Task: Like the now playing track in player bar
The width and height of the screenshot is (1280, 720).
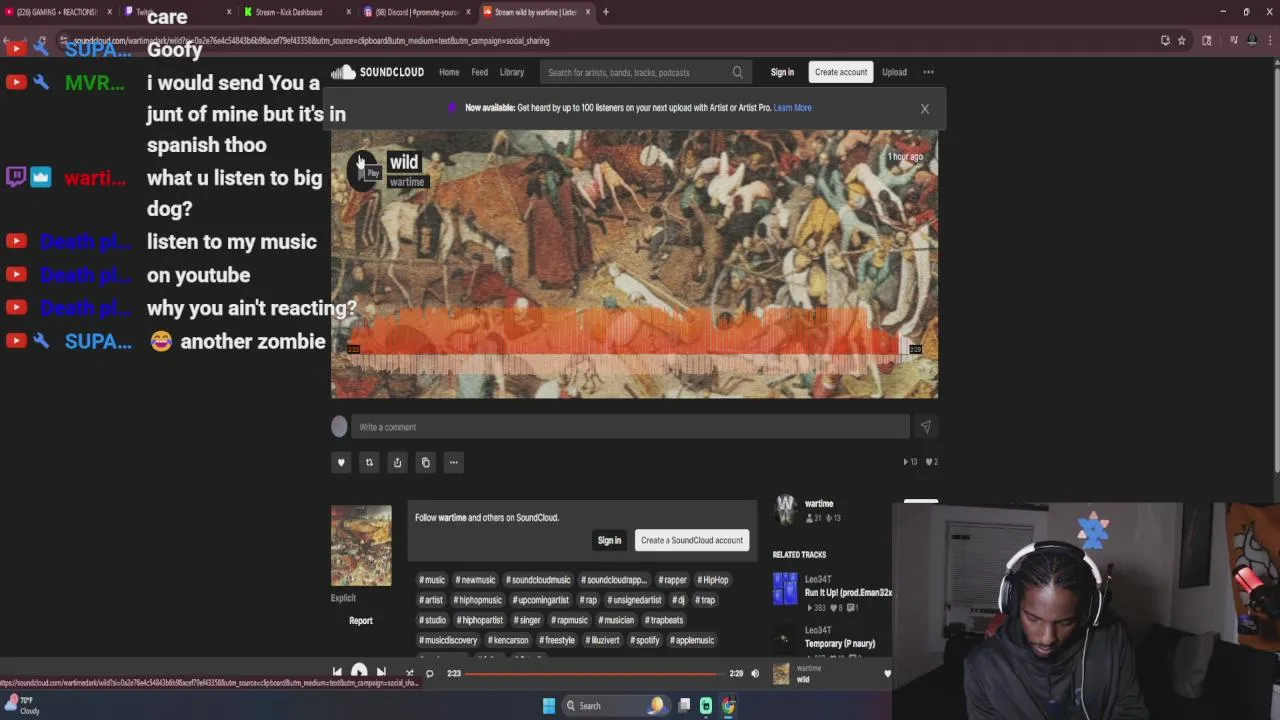Action: tap(887, 673)
